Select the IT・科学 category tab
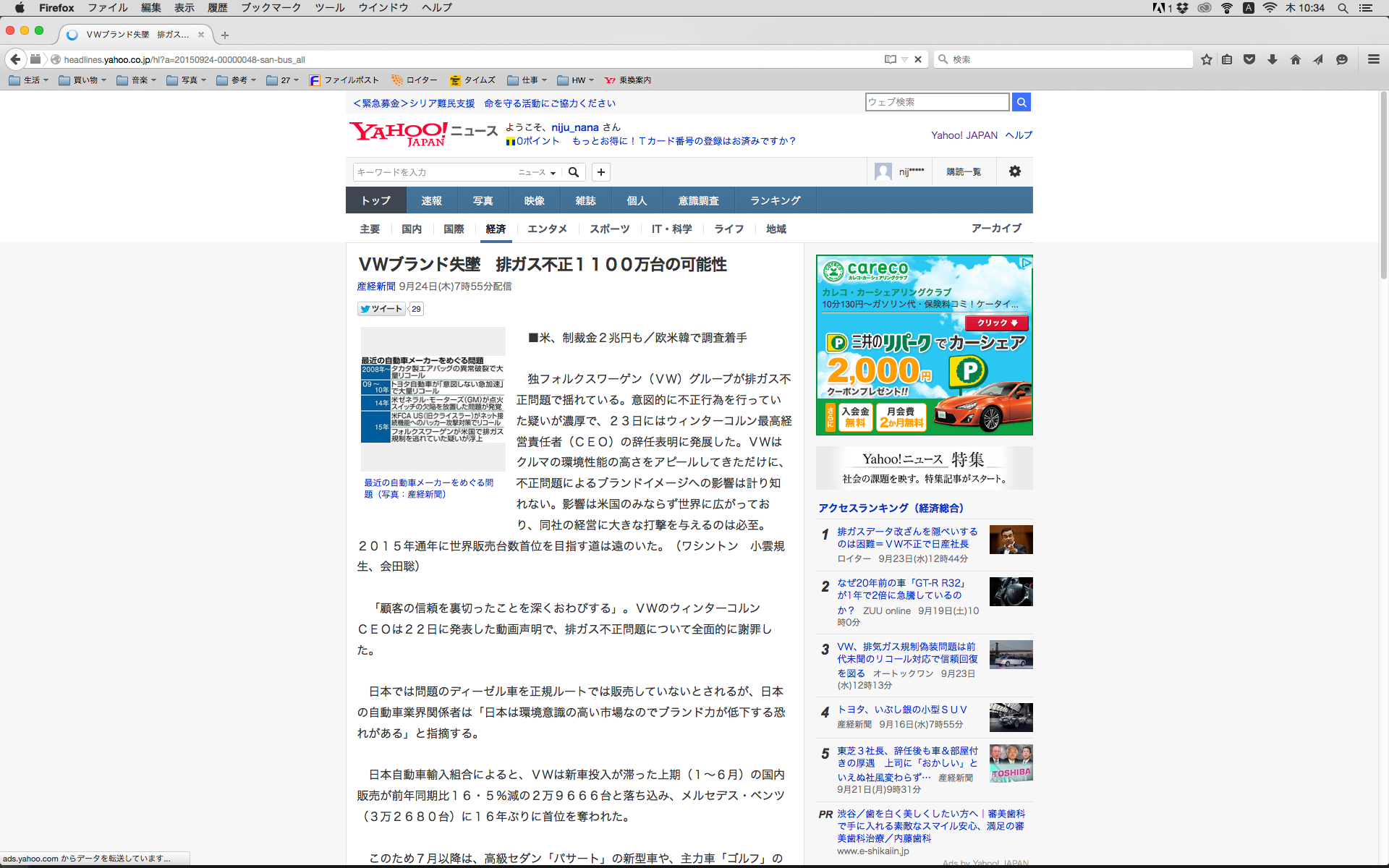 (671, 229)
